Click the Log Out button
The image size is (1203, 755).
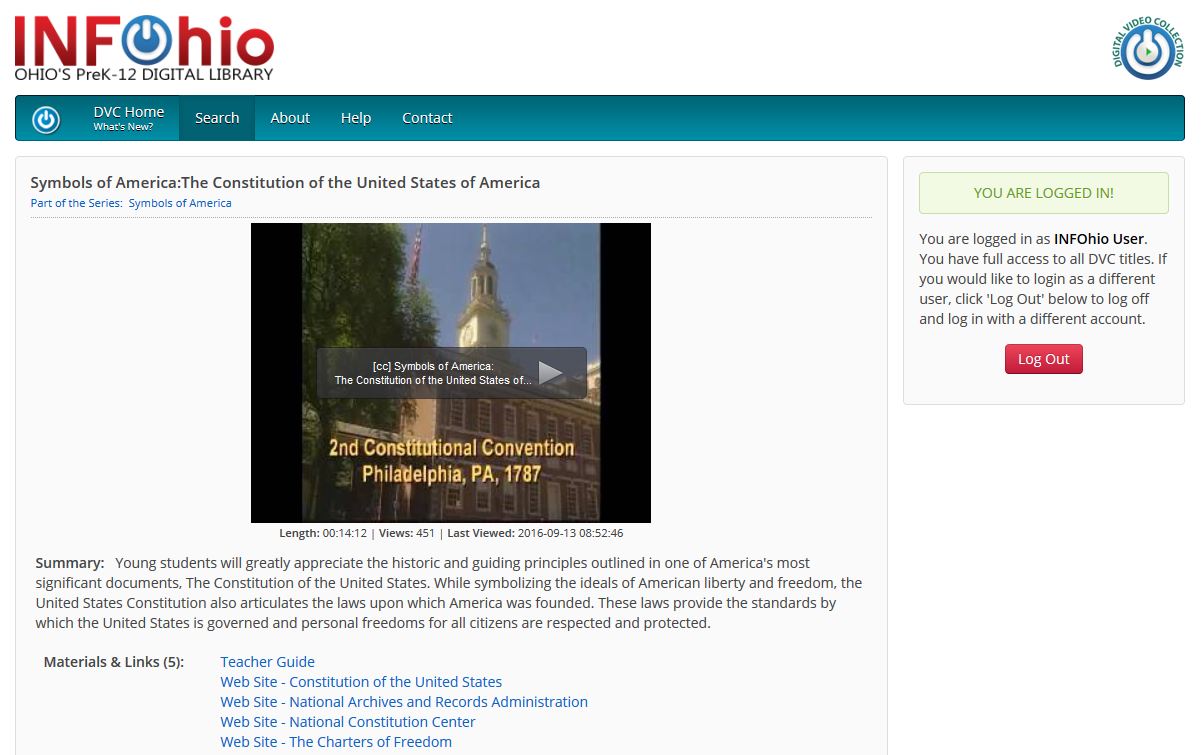1043,359
